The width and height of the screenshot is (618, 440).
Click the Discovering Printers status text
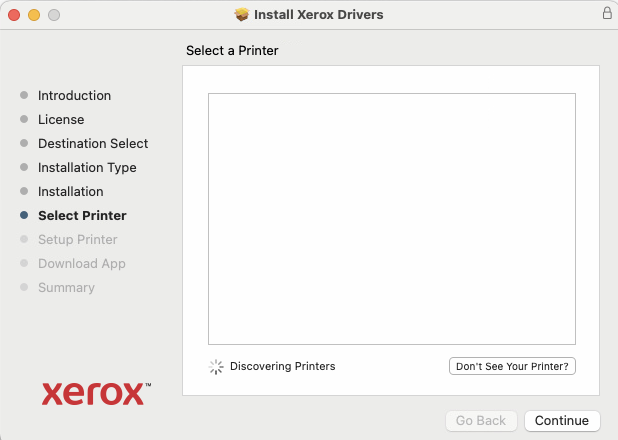tap(283, 366)
